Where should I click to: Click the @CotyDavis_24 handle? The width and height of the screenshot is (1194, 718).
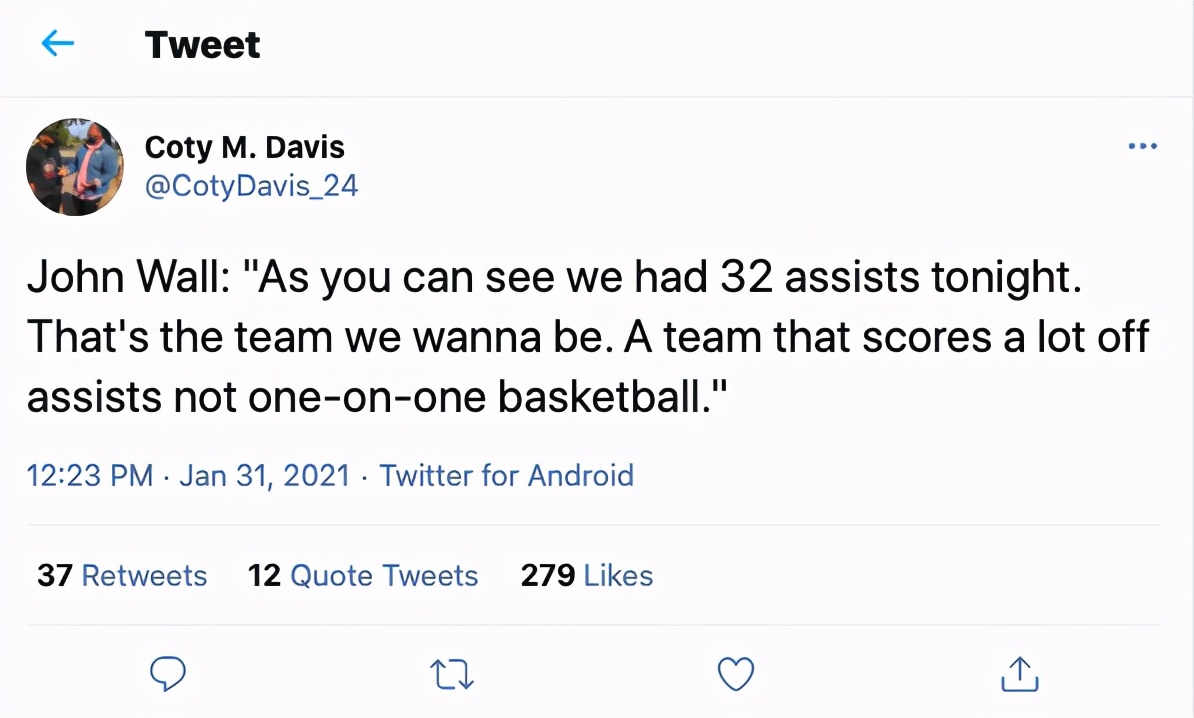[x=251, y=185]
